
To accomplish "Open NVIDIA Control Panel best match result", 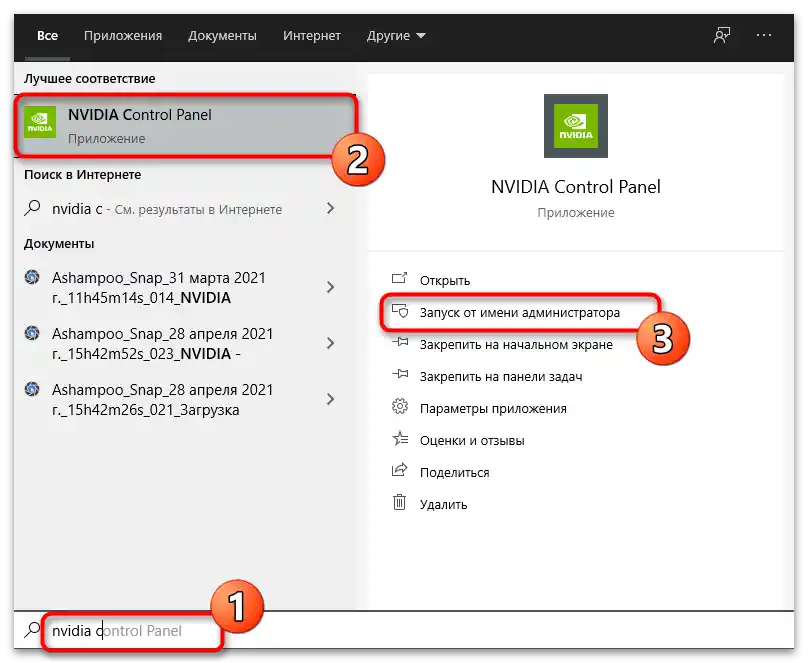I will 186,125.
